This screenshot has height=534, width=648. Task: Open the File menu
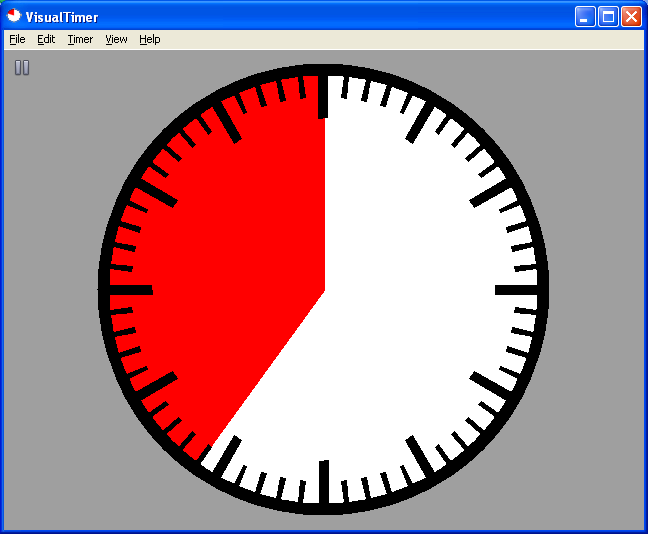pyautogui.click(x=17, y=39)
